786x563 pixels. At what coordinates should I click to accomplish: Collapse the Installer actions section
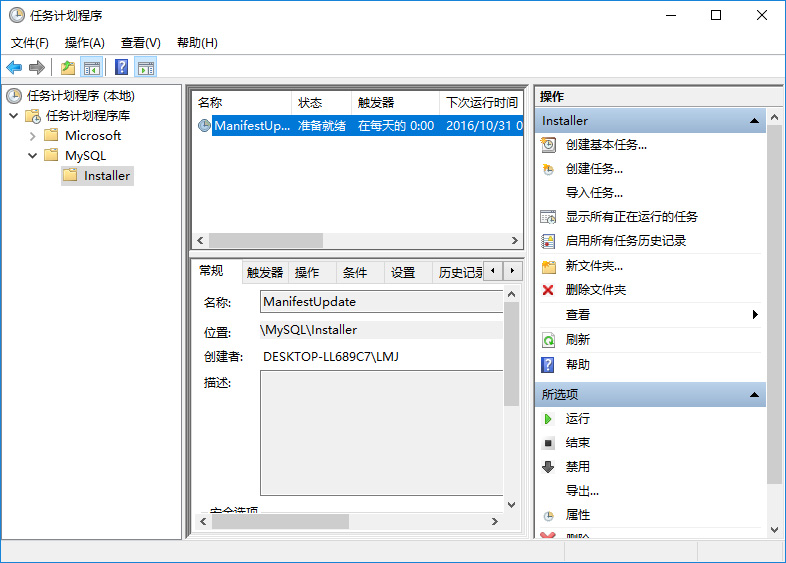coord(755,121)
